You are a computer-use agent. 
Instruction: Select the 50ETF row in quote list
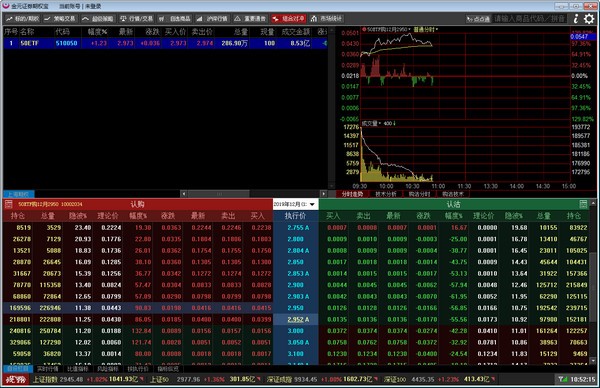(x=165, y=43)
